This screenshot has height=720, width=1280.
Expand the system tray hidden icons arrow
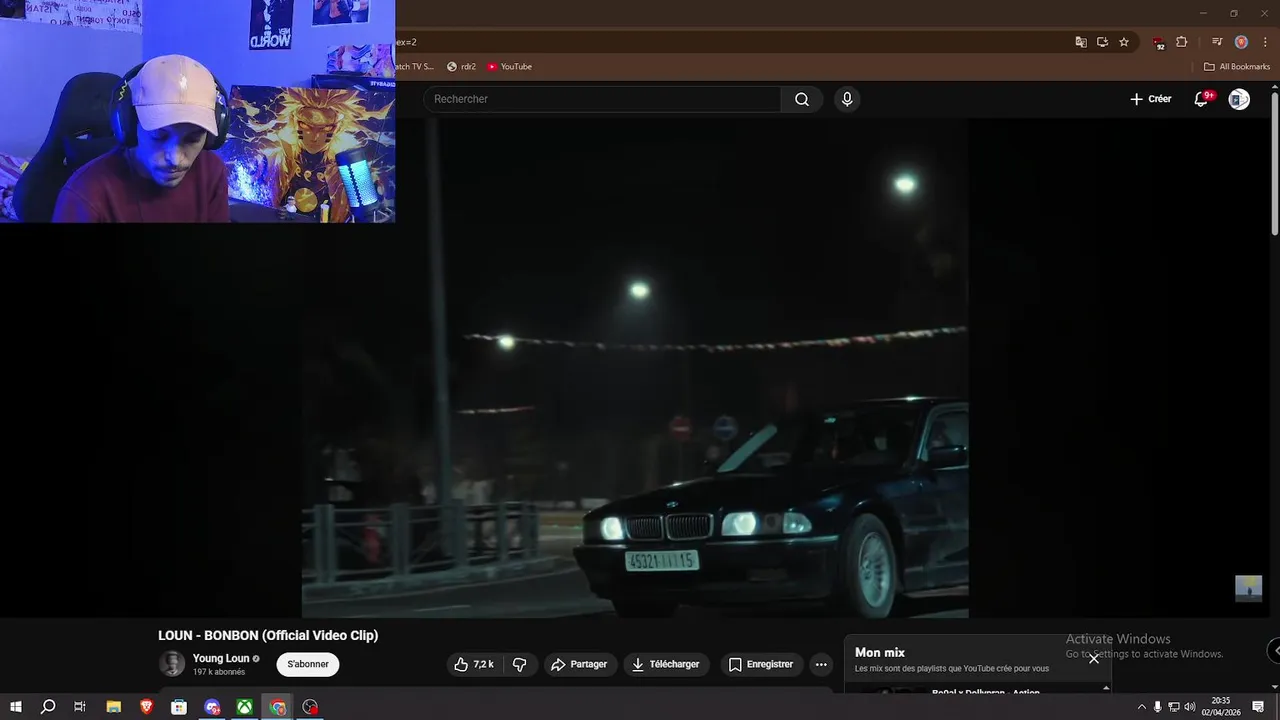(1142, 707)
